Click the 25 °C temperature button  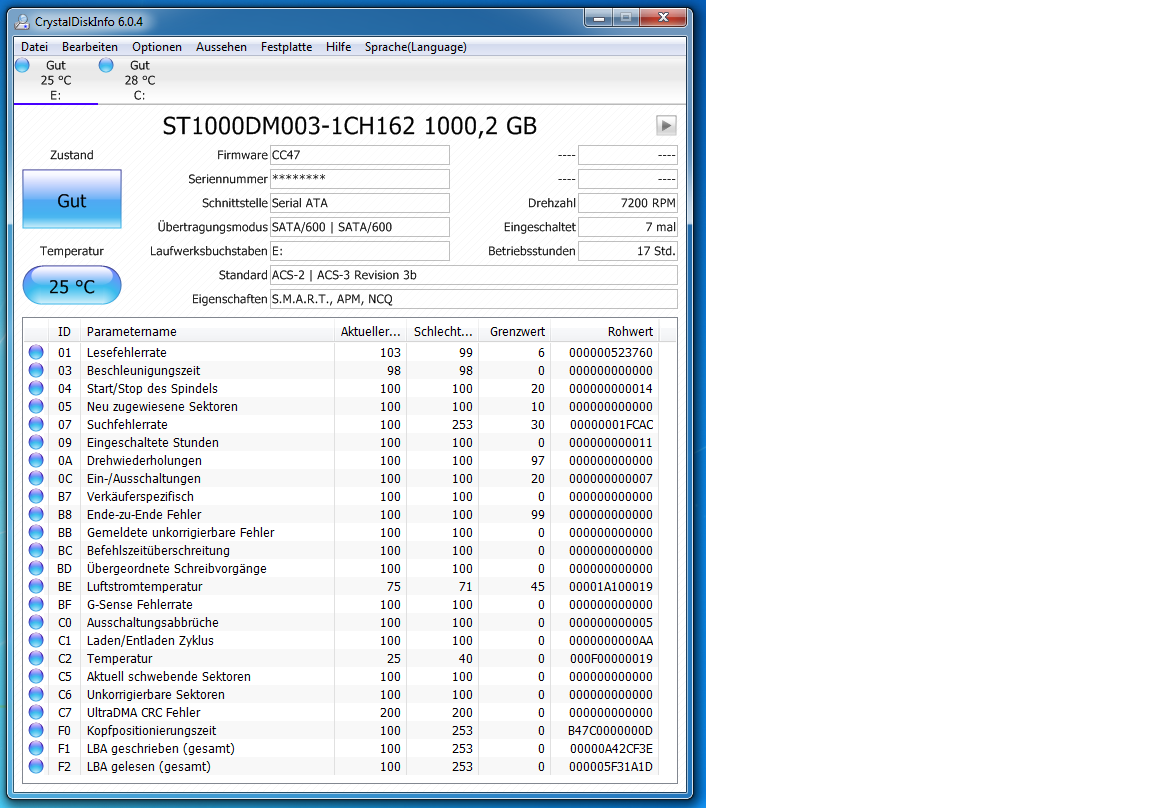pos(72,286)
